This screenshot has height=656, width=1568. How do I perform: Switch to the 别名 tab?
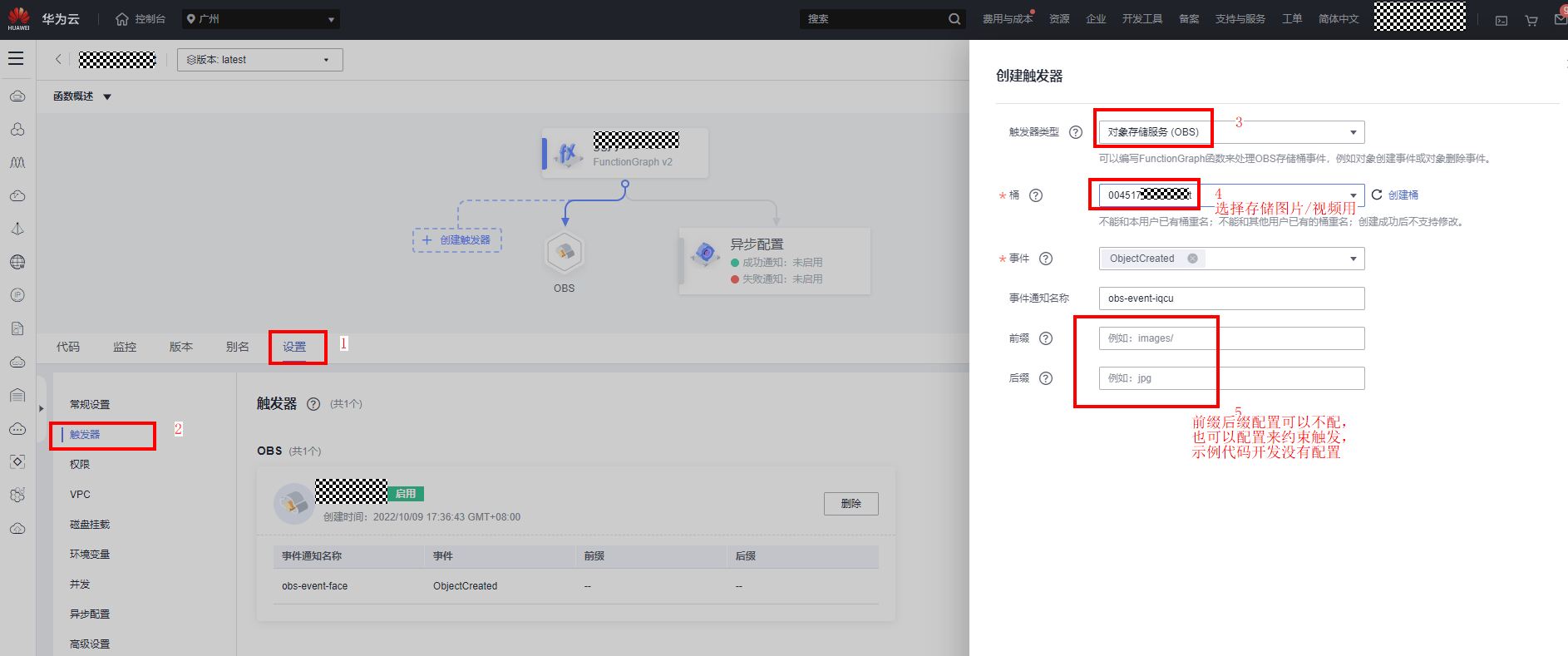pyautogui.click(x=238, y=348)
